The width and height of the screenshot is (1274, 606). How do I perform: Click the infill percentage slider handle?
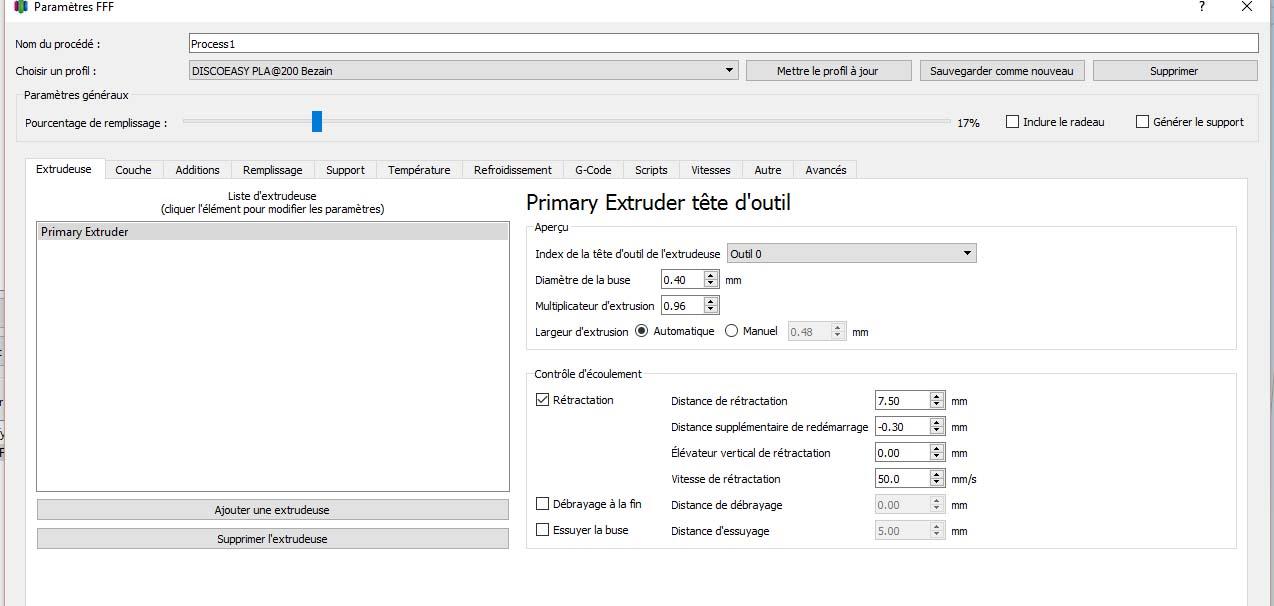(317, 121)
